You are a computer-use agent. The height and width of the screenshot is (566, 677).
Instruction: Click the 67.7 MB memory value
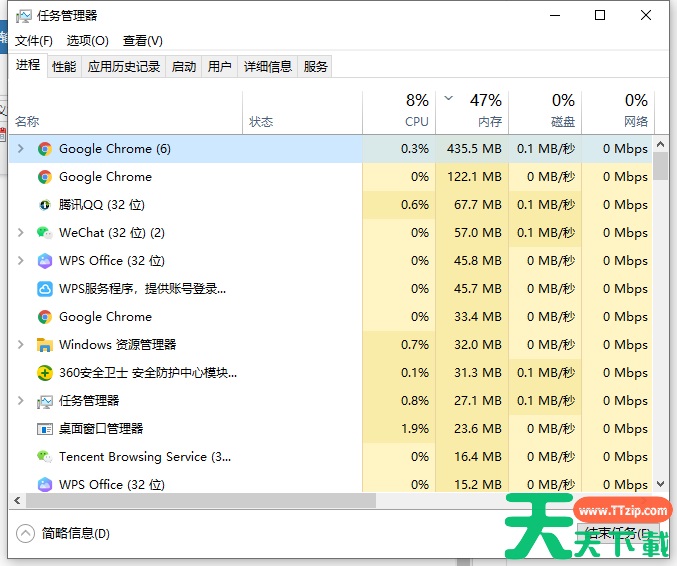pos(478,205)
